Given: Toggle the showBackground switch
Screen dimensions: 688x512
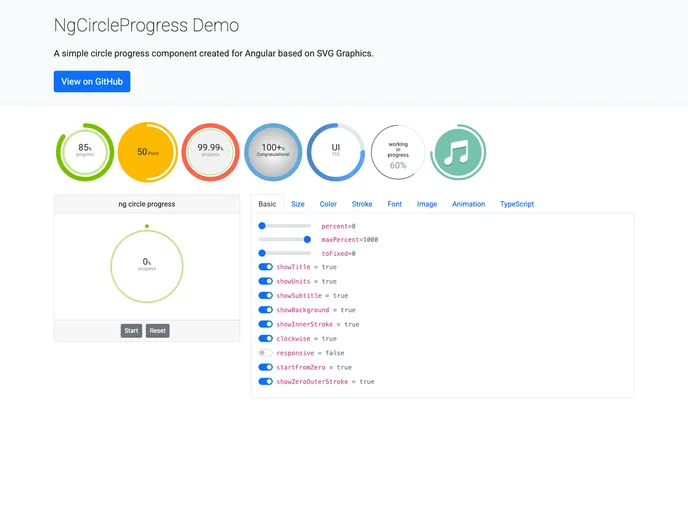Looking at the screenshot, I should [265, 310].
